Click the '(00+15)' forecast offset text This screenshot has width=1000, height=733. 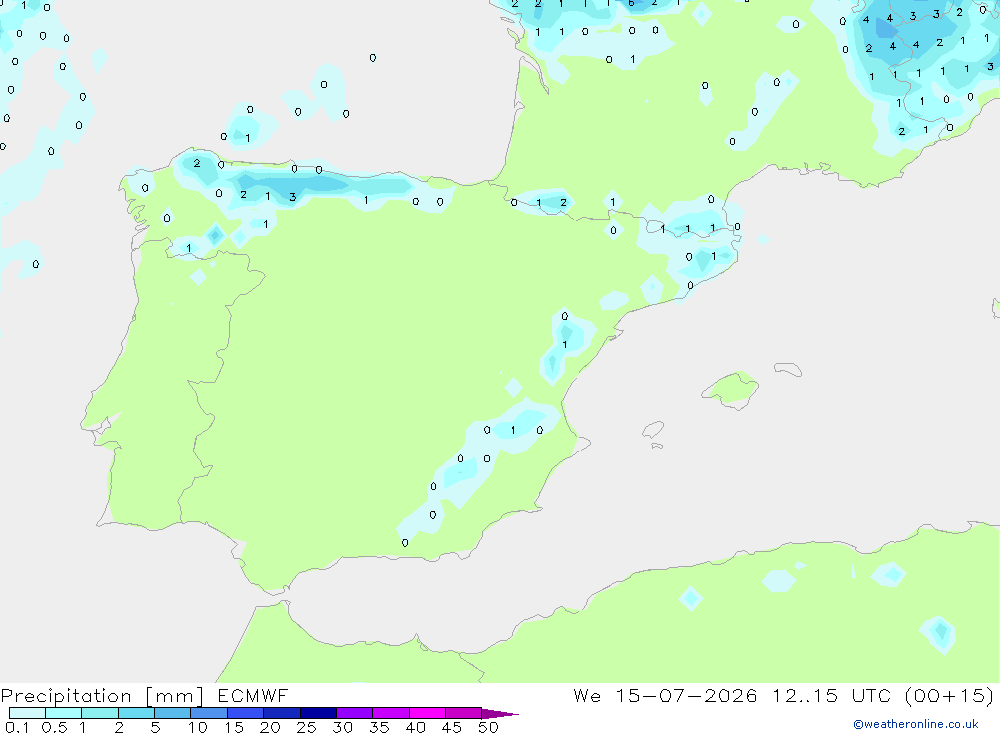tap(950, 695)
